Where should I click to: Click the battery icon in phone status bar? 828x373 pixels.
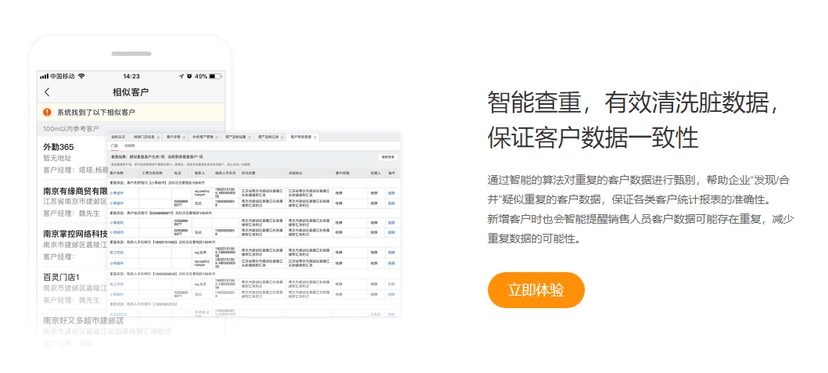coord(214,76)
